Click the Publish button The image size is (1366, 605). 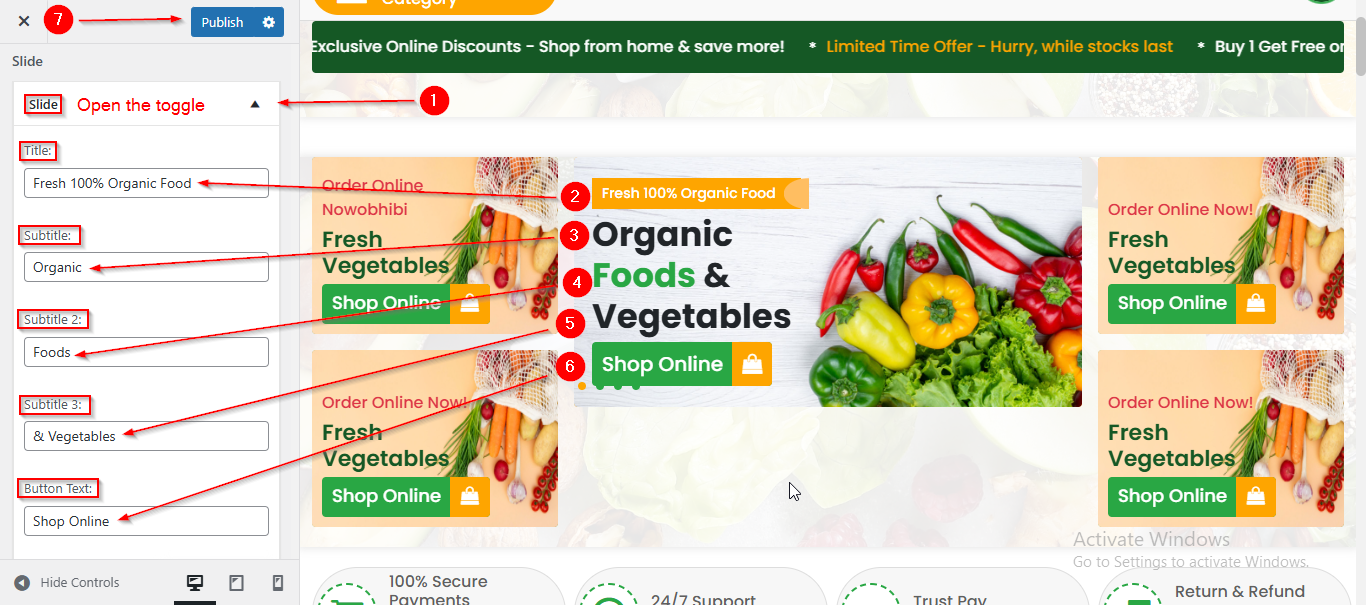(222, 22)
